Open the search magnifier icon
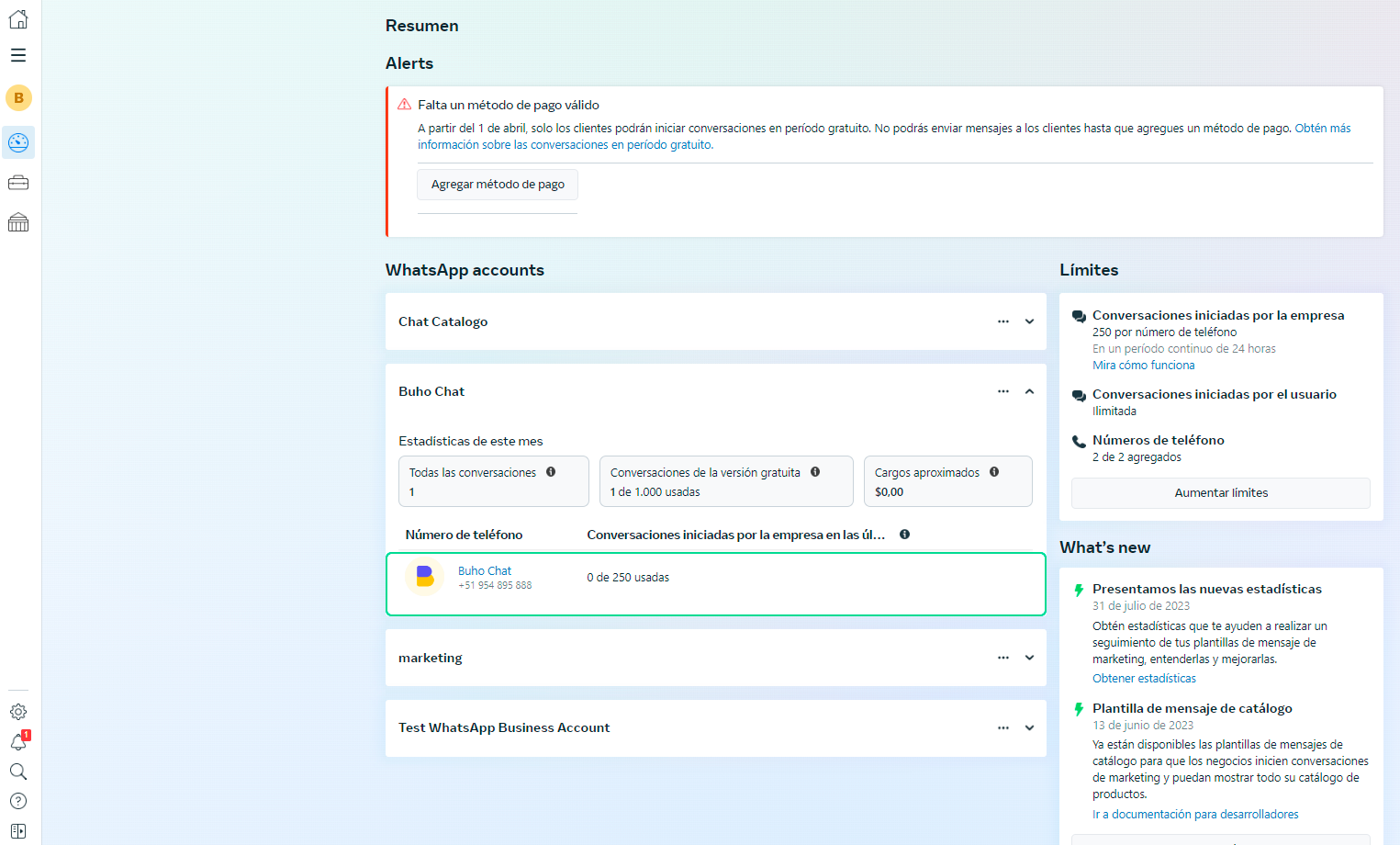The height and width of the screenshot is (845, 1400). point(18,772)
